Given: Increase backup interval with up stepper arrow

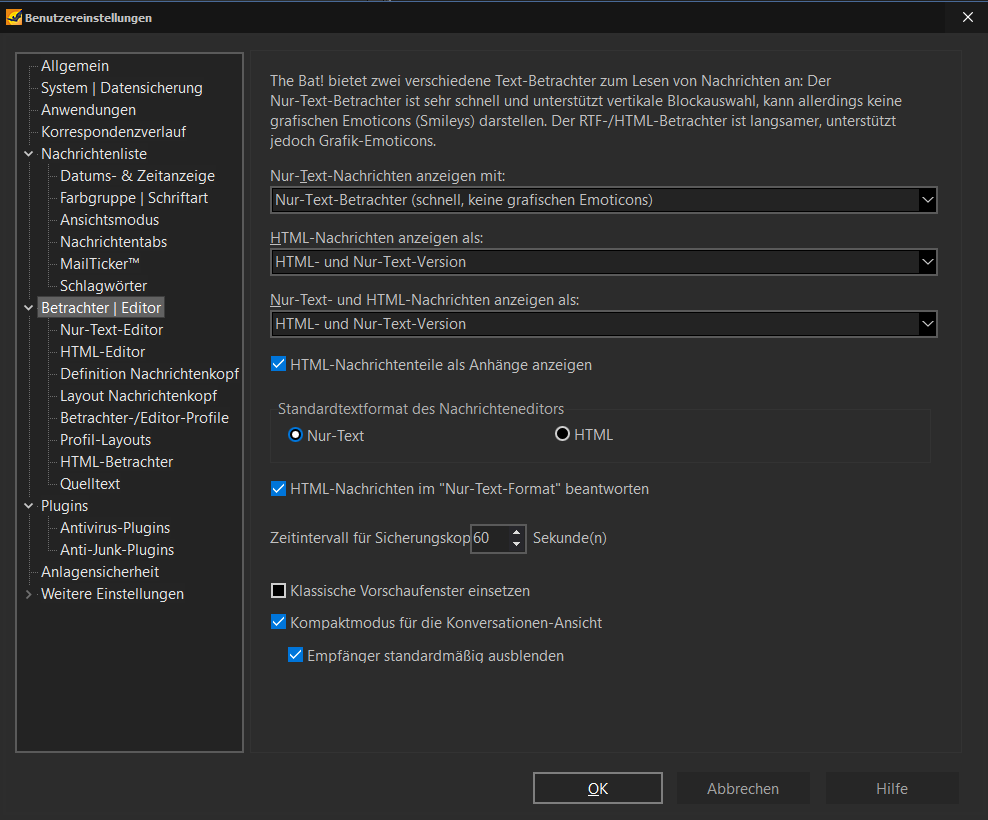Looking at the screenshot, I should [x=516, y=532].
